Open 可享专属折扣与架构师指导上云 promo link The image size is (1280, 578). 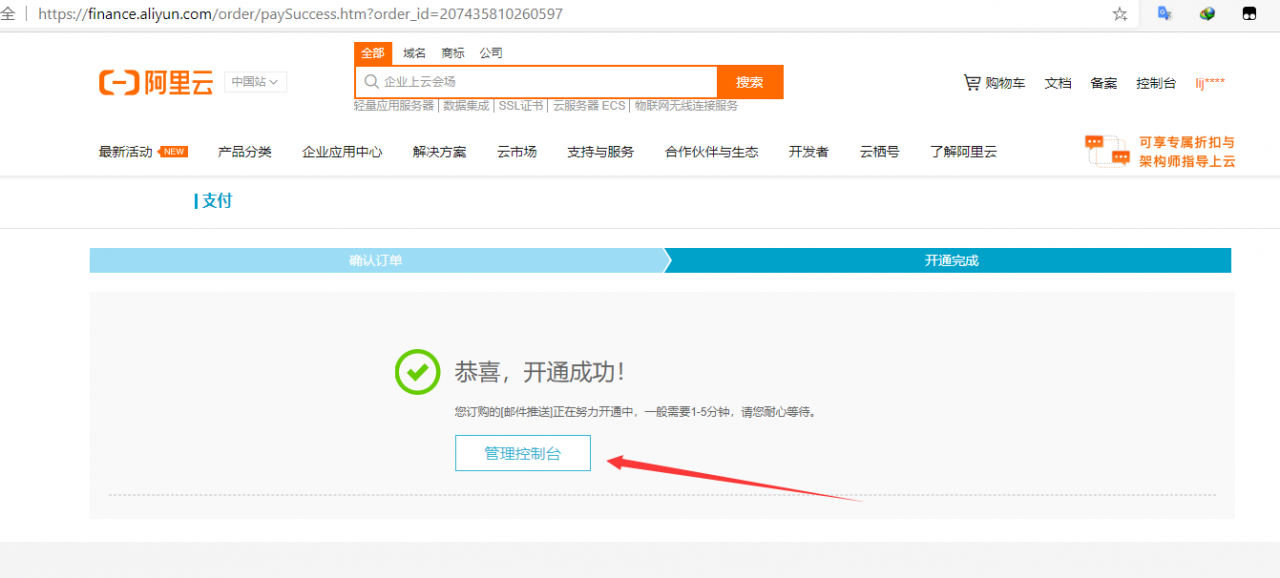pos(1187,151)
